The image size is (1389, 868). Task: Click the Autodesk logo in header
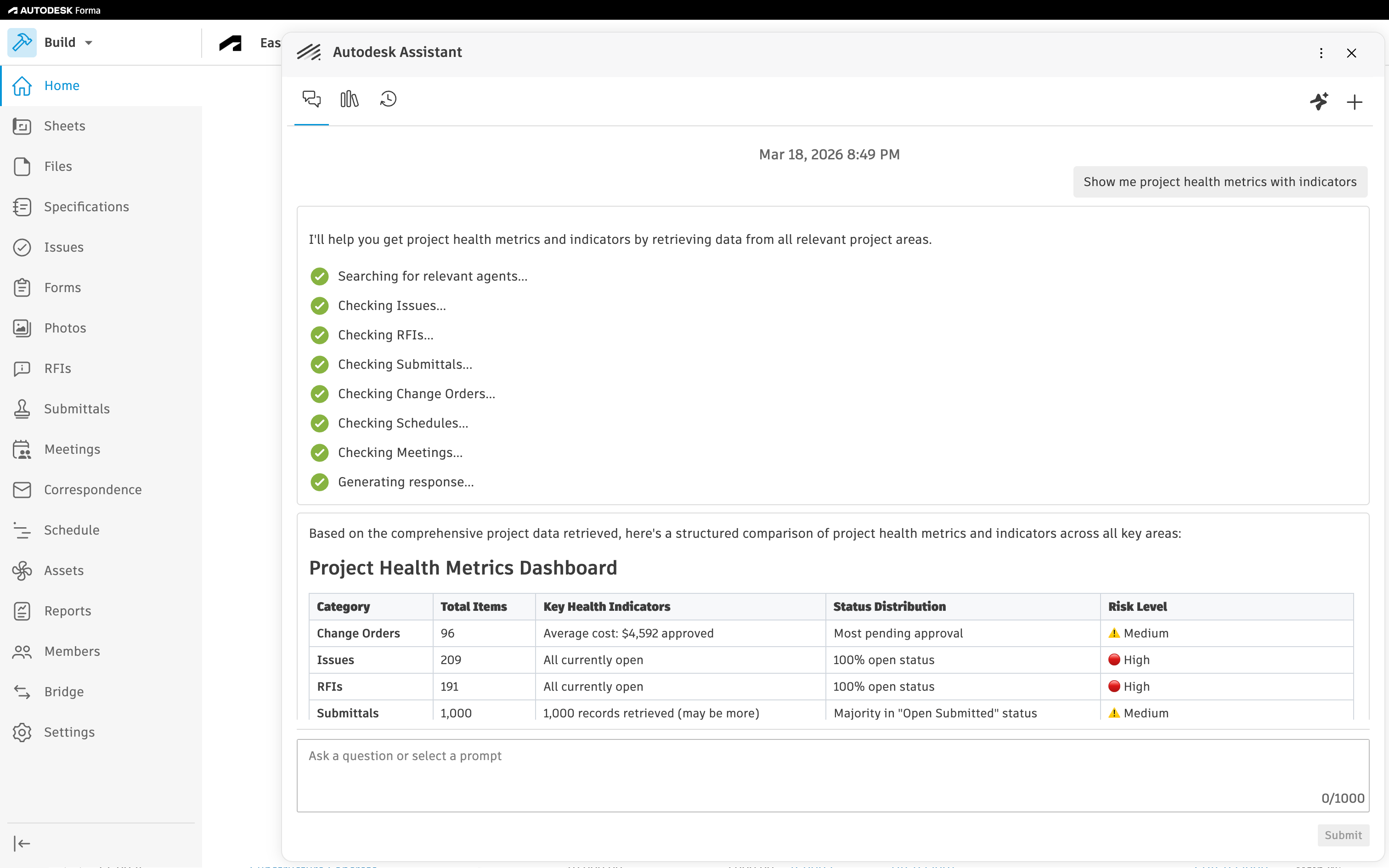point(231,43)
